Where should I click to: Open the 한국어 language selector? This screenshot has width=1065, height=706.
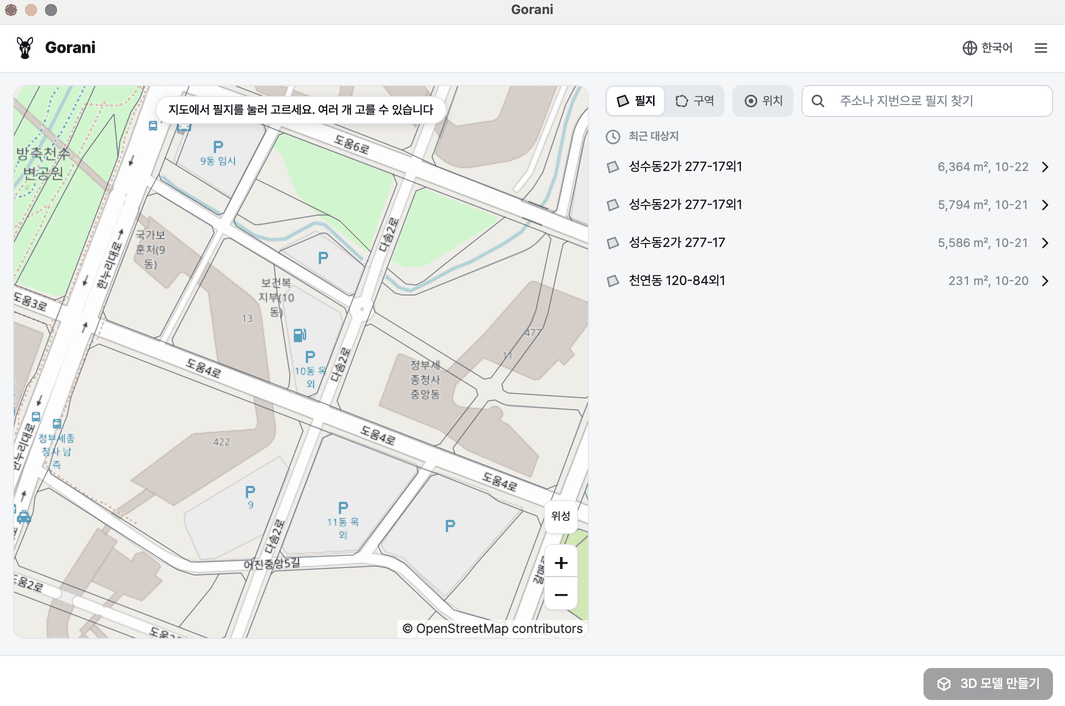(988, 48)
